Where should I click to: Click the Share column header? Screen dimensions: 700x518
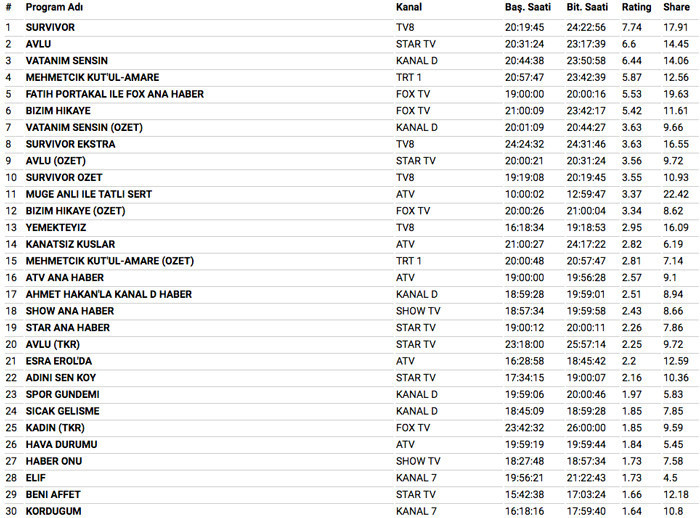[676, 7]
